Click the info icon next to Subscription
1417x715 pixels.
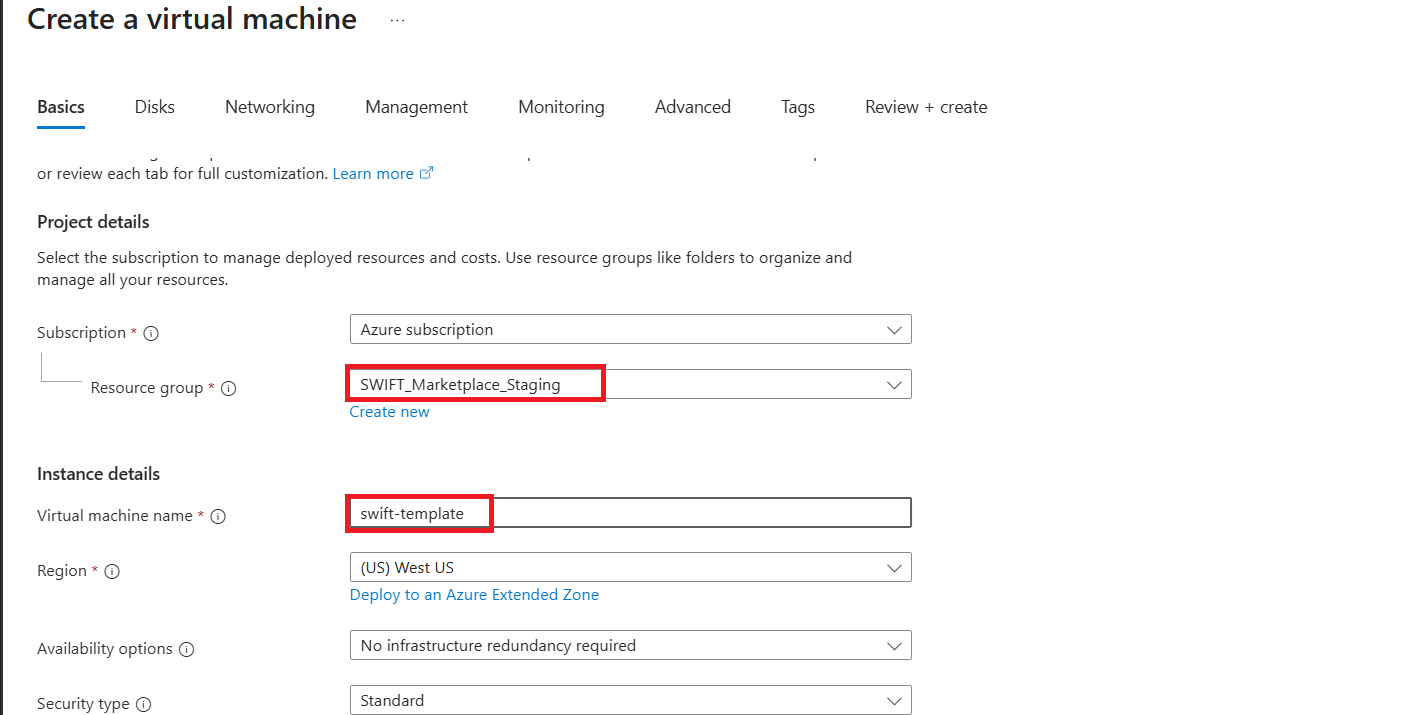152,333
